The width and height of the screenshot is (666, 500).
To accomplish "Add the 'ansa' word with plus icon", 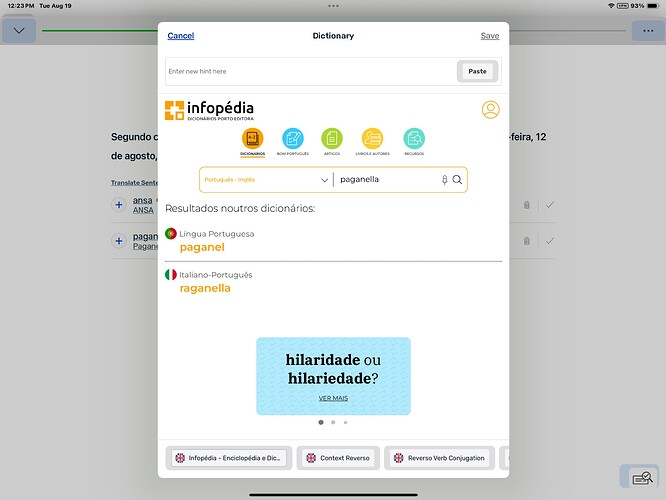I will click(x=119, y=205).
